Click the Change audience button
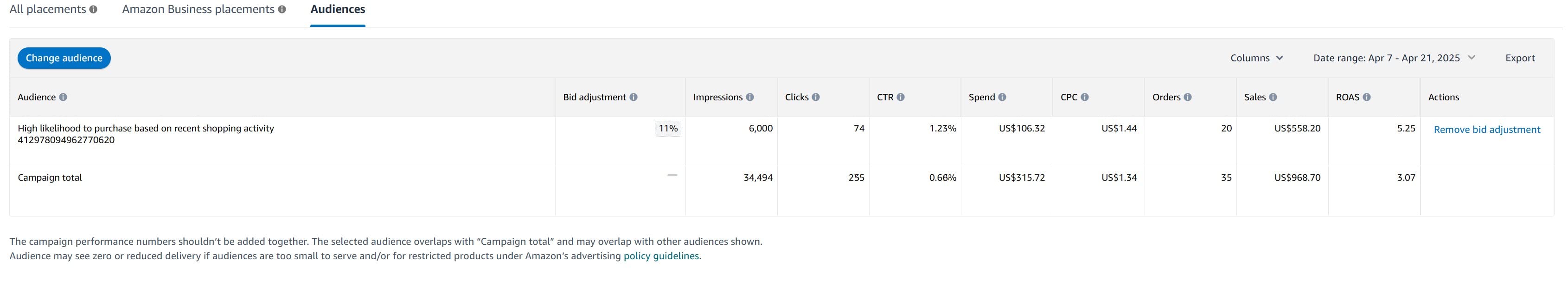1568x301 pixels. coord(64,58)
